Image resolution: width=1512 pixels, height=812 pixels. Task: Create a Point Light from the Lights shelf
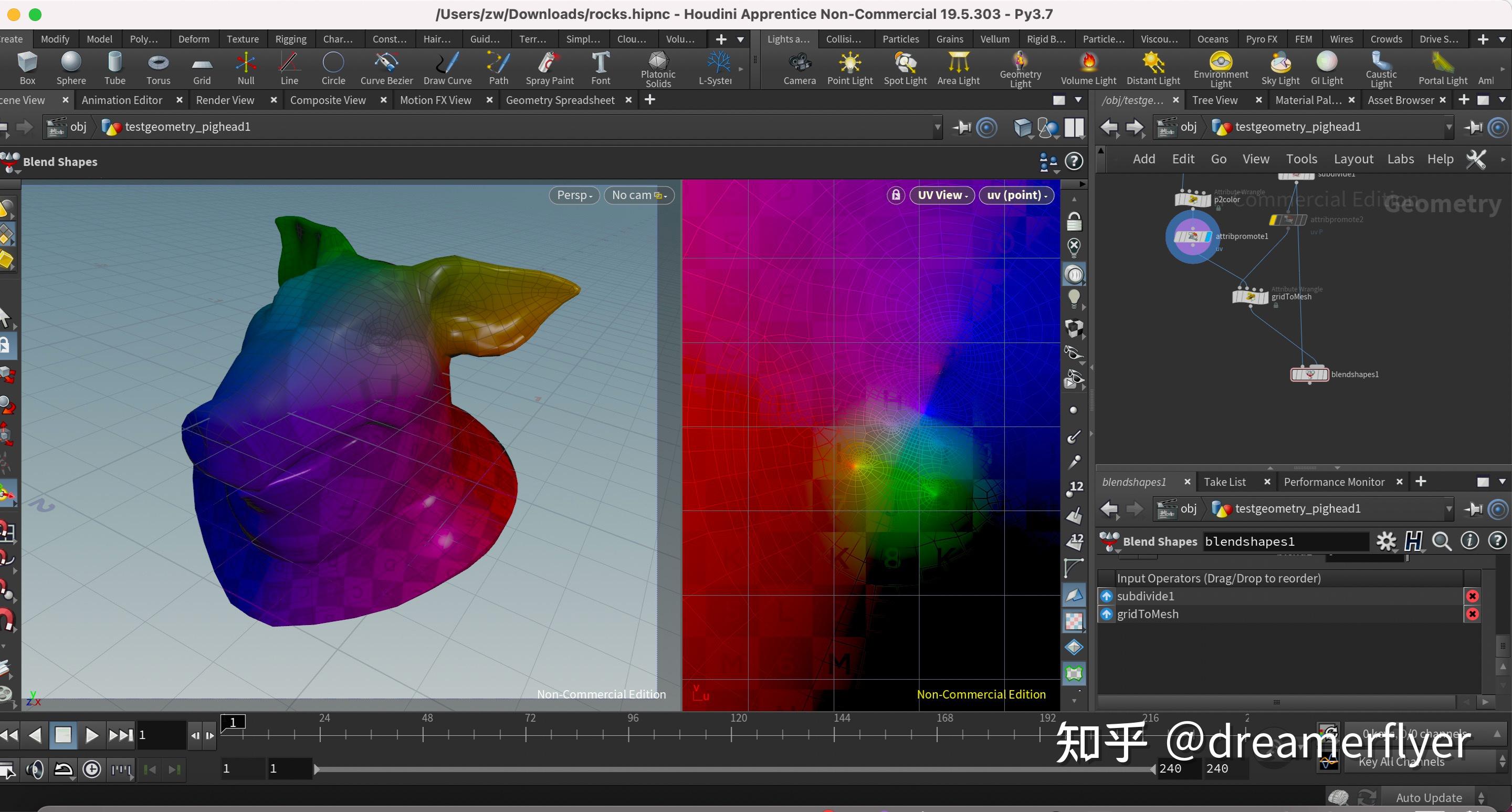coord(849,66)
